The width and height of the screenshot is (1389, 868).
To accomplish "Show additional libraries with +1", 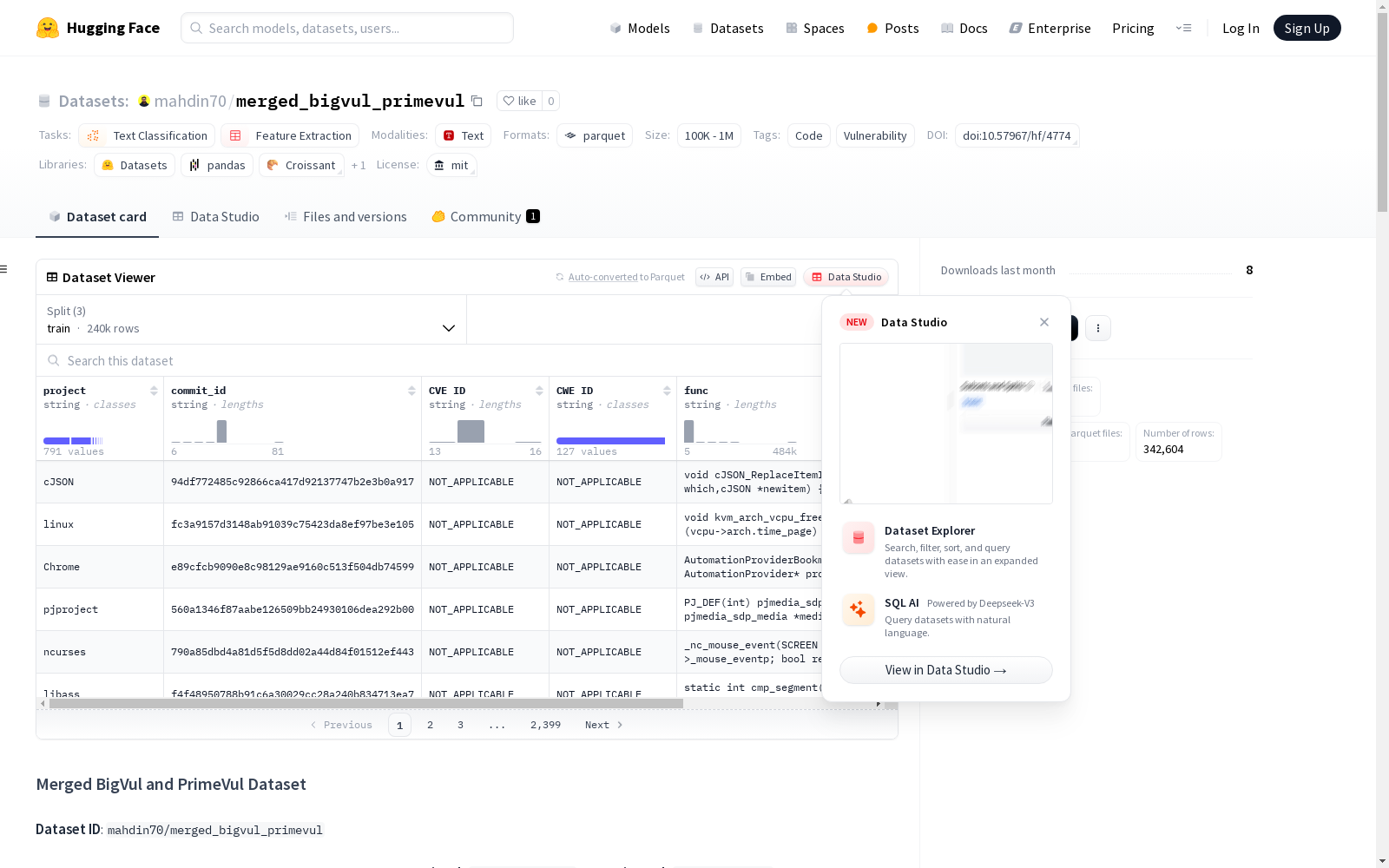I will click(x=359, y=165).
